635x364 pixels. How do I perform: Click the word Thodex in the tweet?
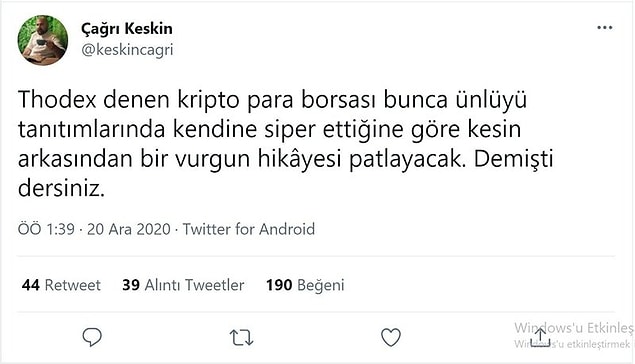tap(57, 100)
